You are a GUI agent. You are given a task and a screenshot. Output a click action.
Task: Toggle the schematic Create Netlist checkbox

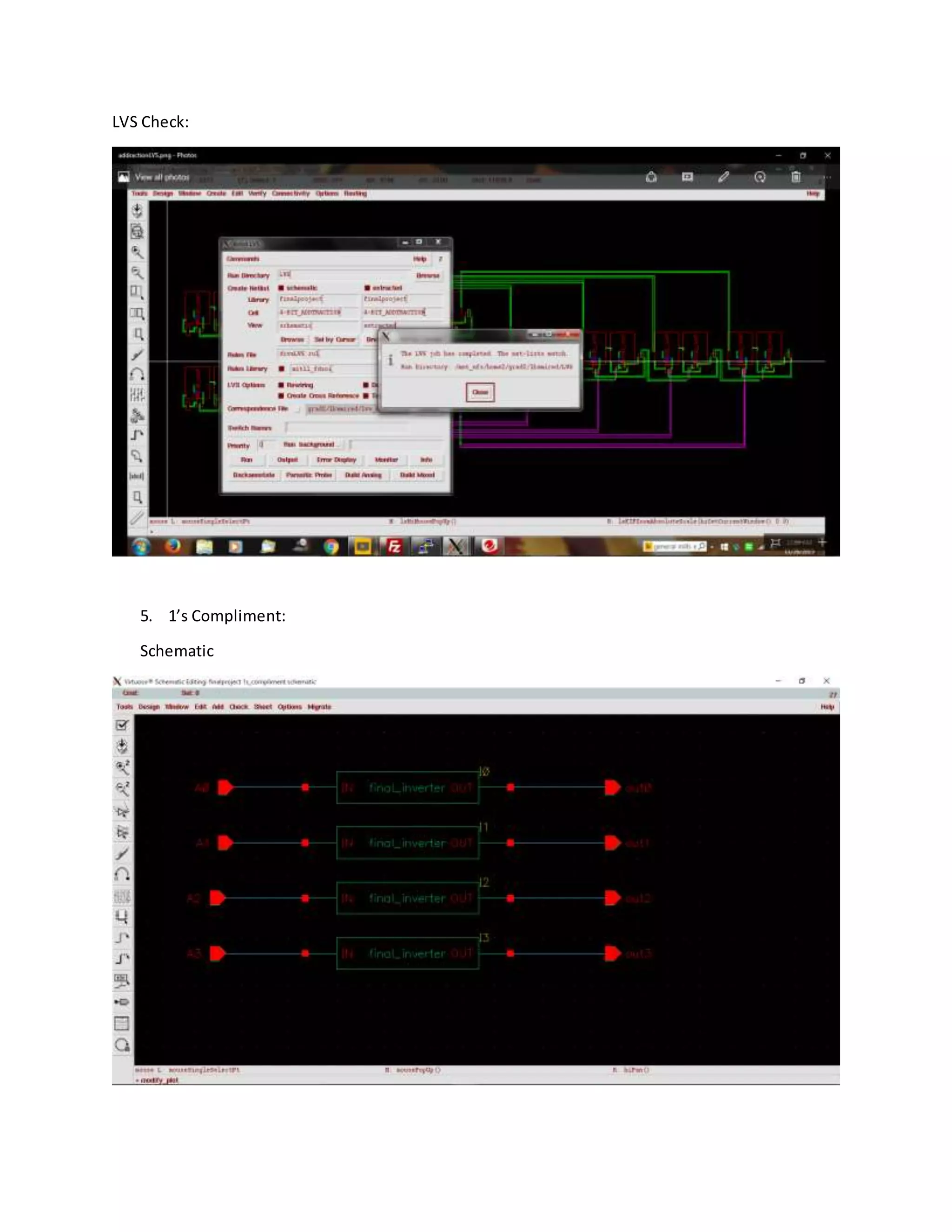pos(281,288)
